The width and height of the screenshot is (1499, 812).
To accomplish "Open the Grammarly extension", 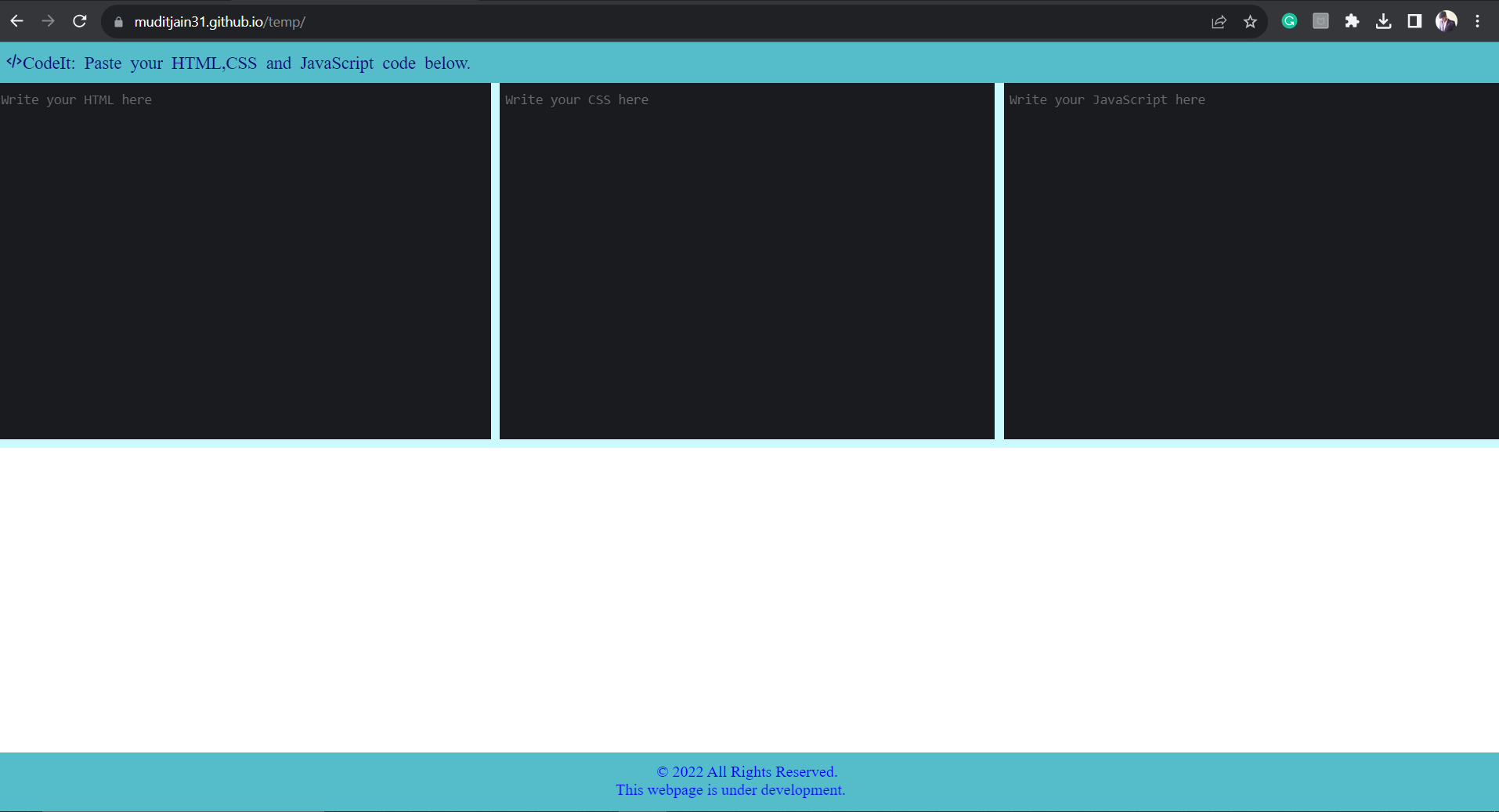I will [1289, 21].
